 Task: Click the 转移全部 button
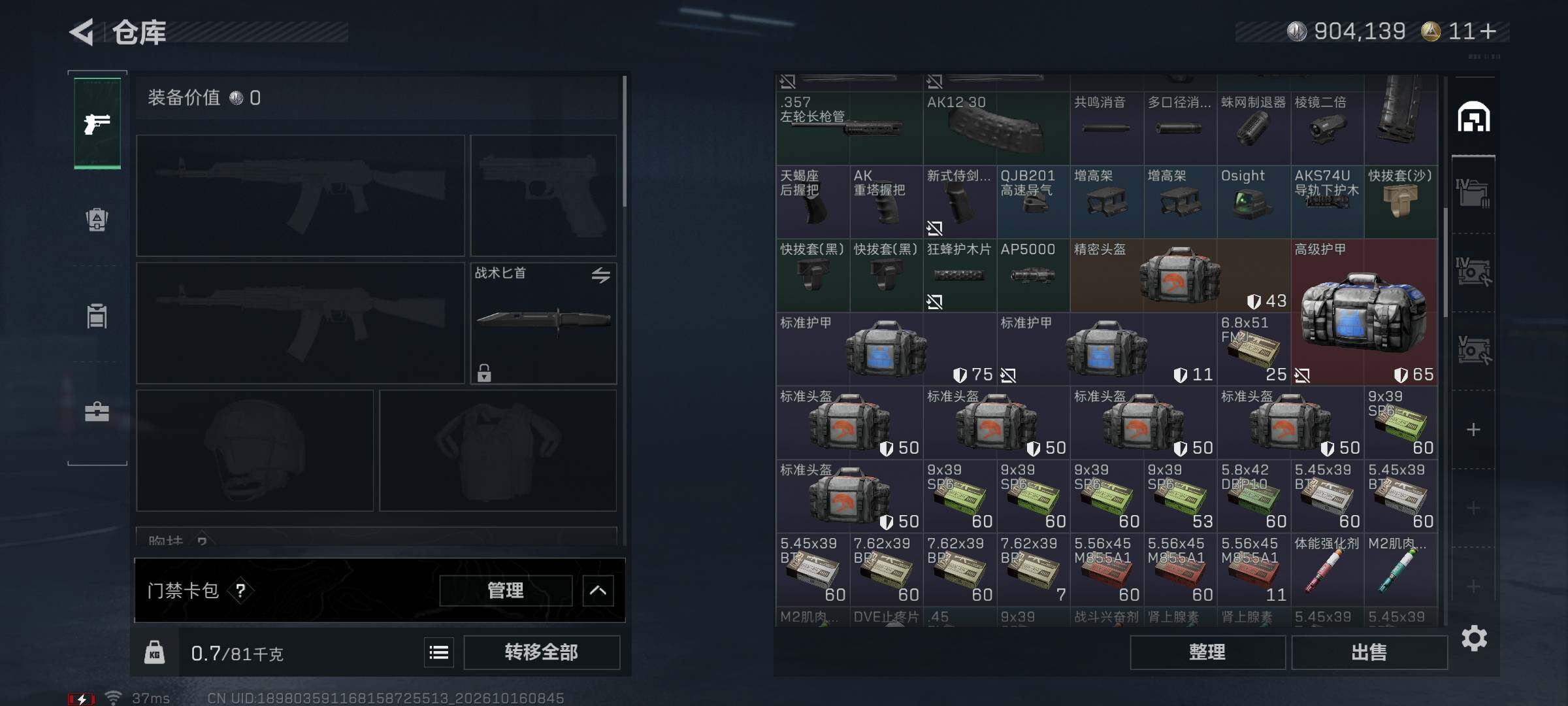click(542, 652)
